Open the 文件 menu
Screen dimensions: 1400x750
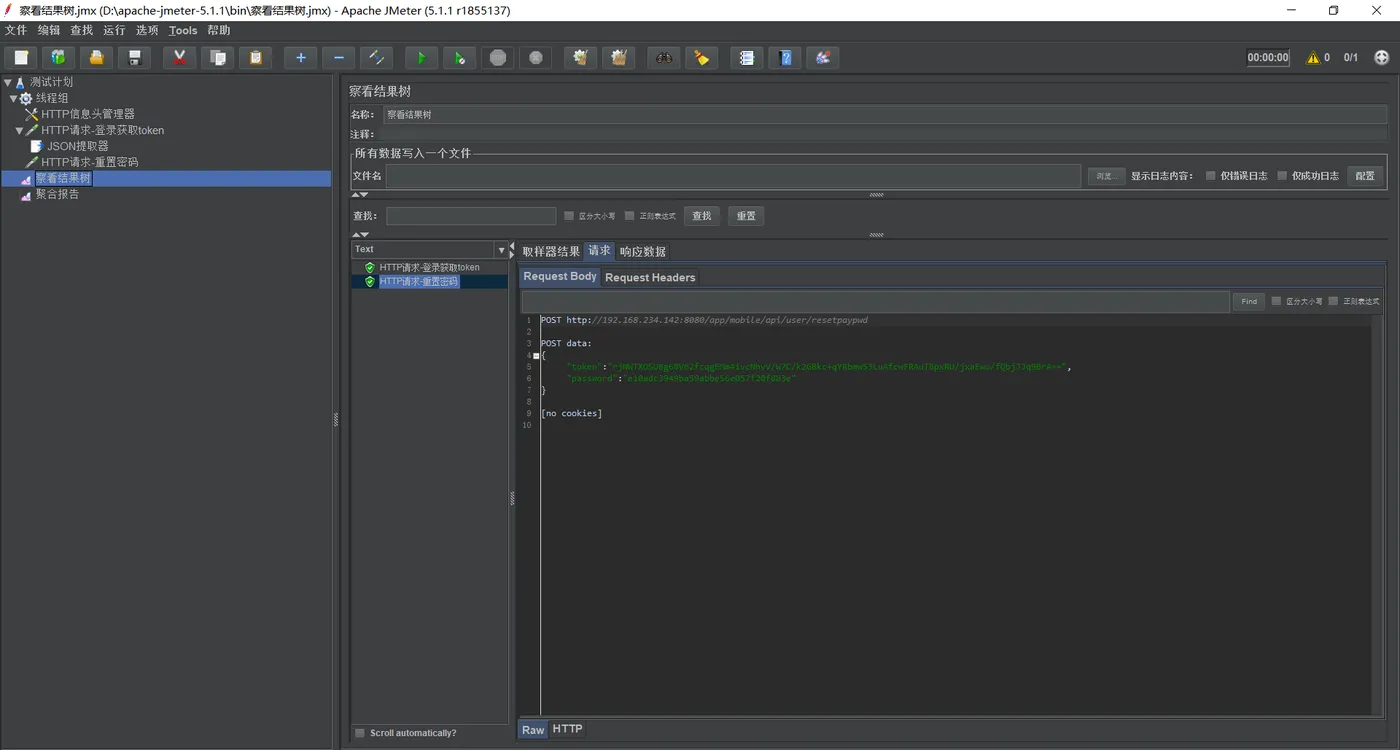coord(16,30)
